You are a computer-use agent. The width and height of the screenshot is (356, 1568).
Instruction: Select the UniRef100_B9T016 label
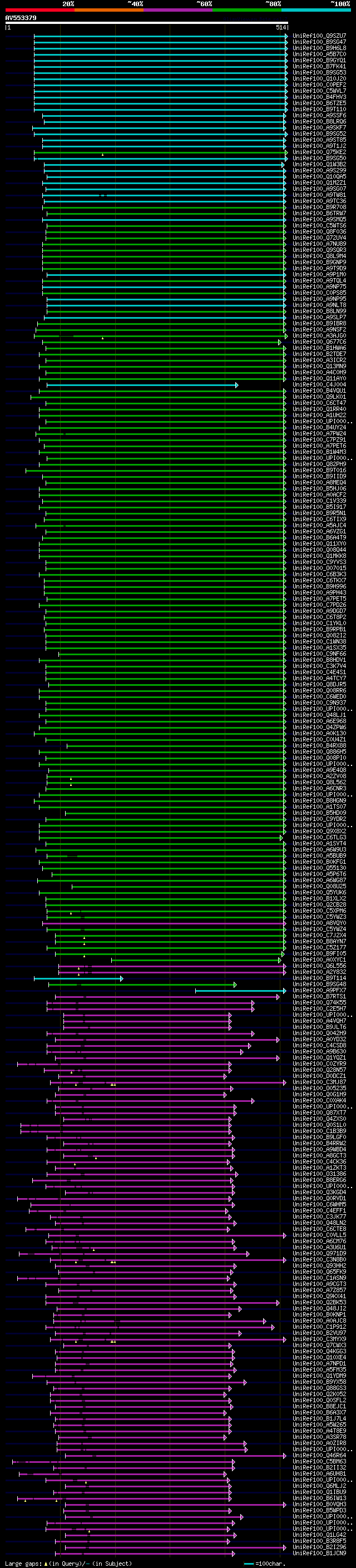319,471
